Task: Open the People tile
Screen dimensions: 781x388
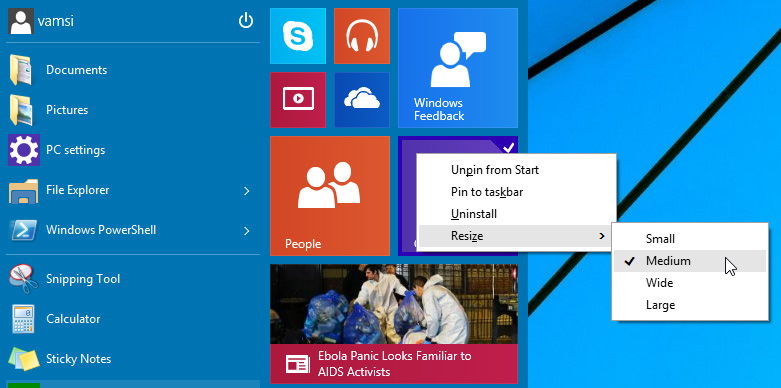Action: click(x=330, y=196)
